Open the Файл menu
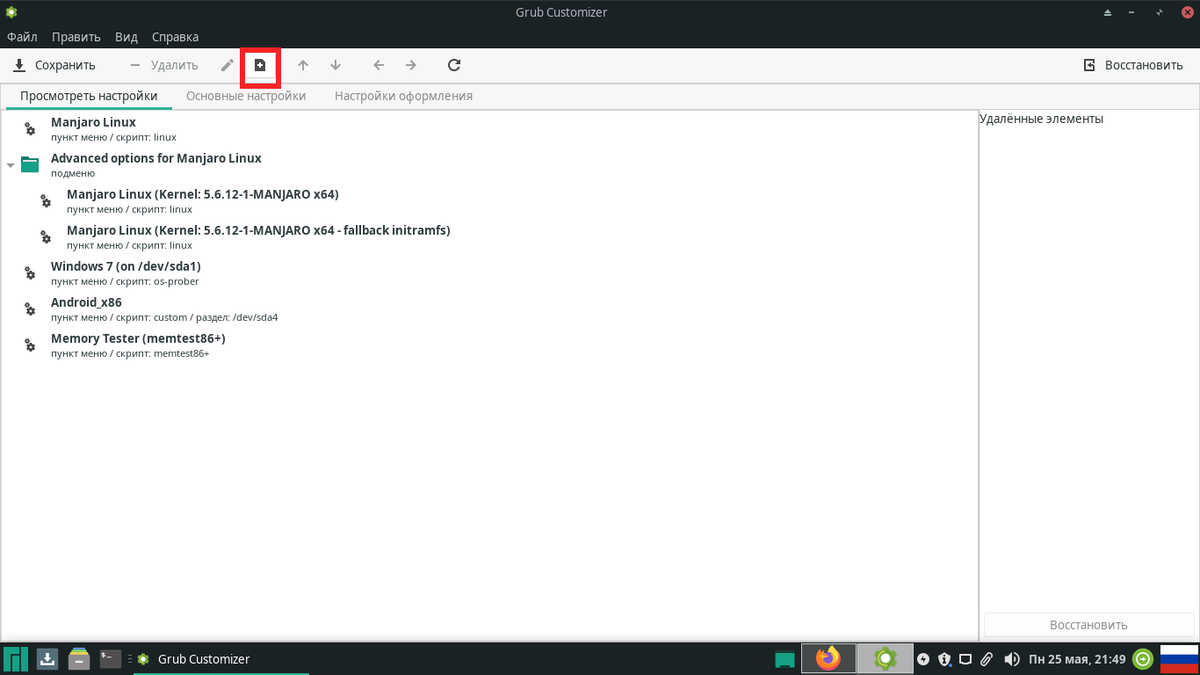The image size is (1200, 675). (x=22, y=37)
